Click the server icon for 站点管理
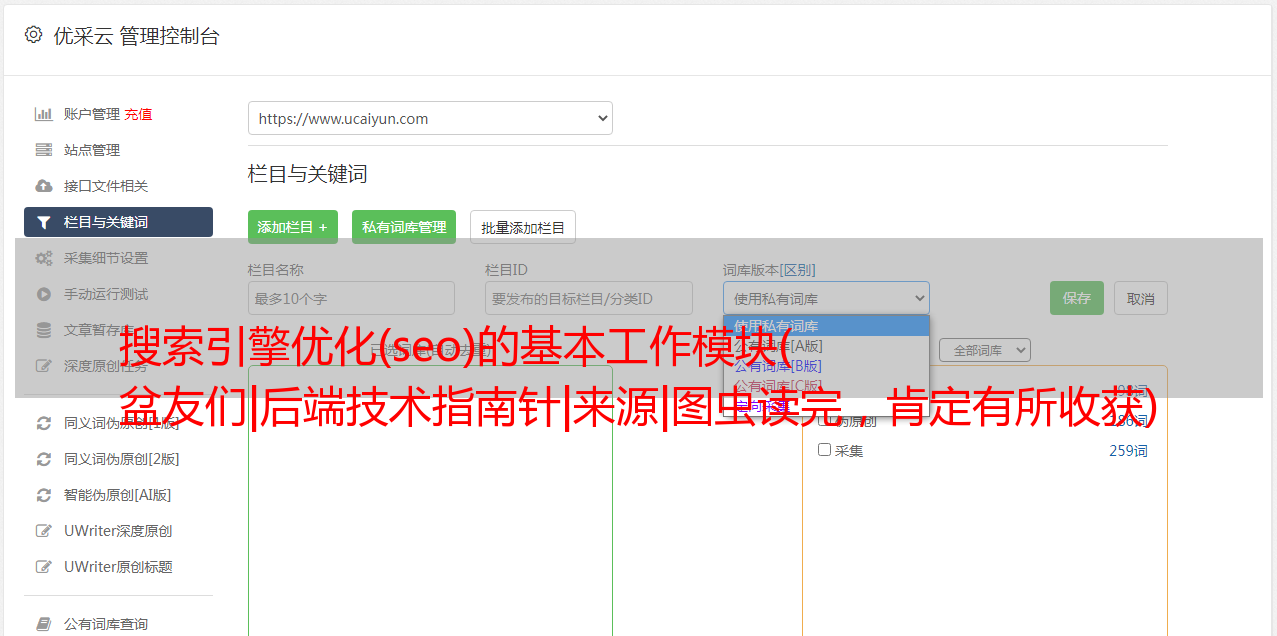 coord(43,150)
